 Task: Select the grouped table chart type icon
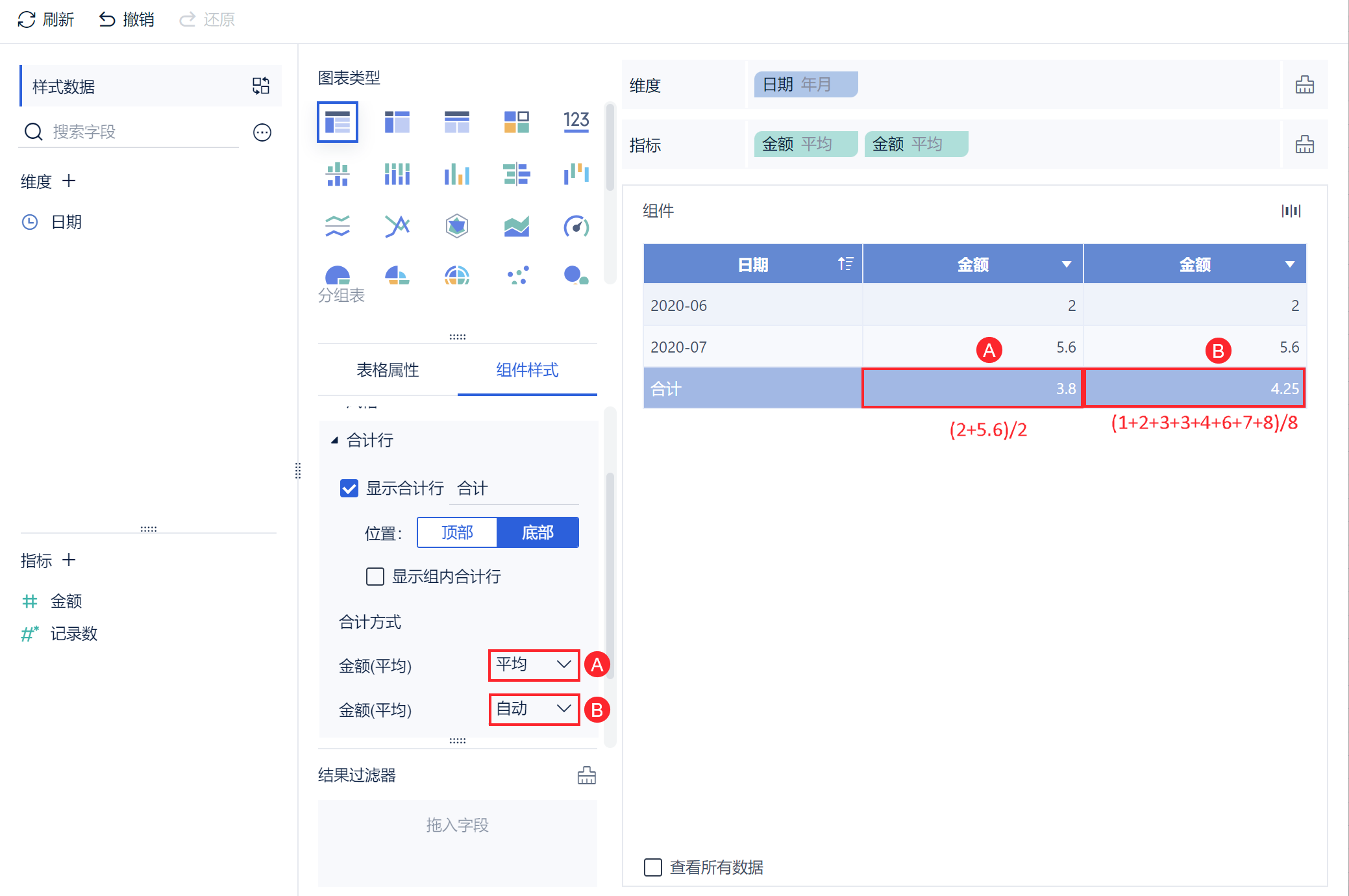337,121
